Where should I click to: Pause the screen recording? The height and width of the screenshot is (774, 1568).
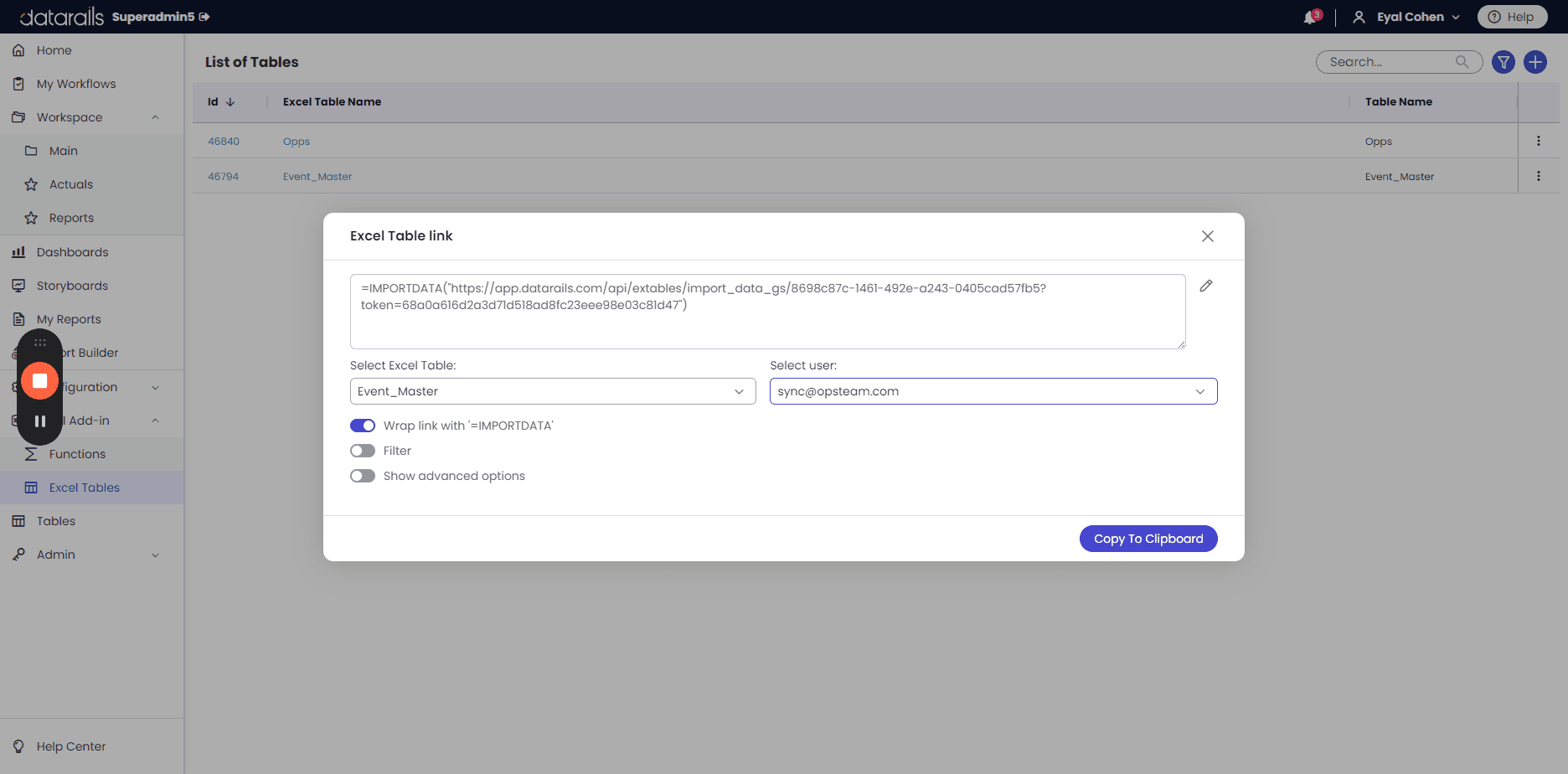point(39,421)
